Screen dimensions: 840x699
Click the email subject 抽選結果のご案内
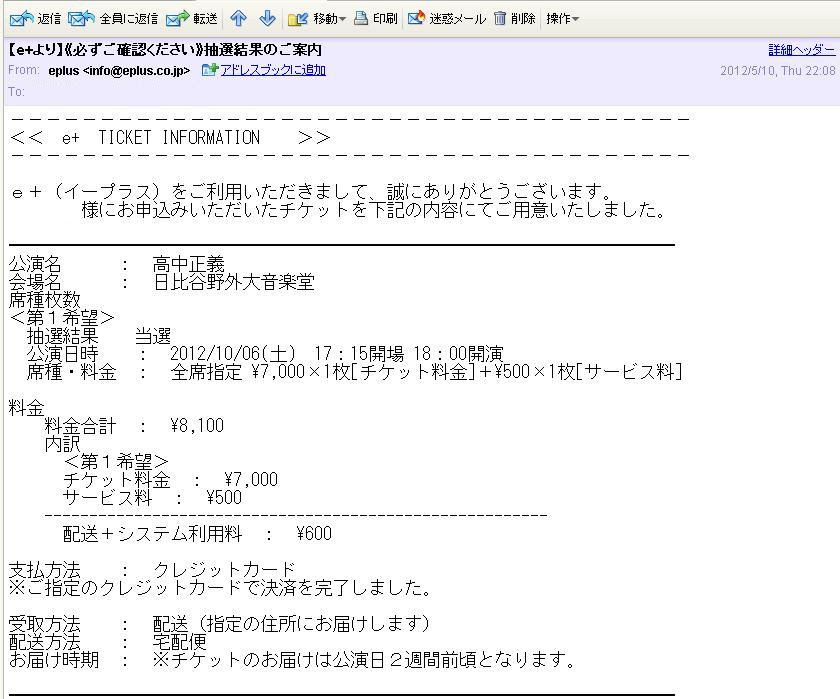click(263, 50)
